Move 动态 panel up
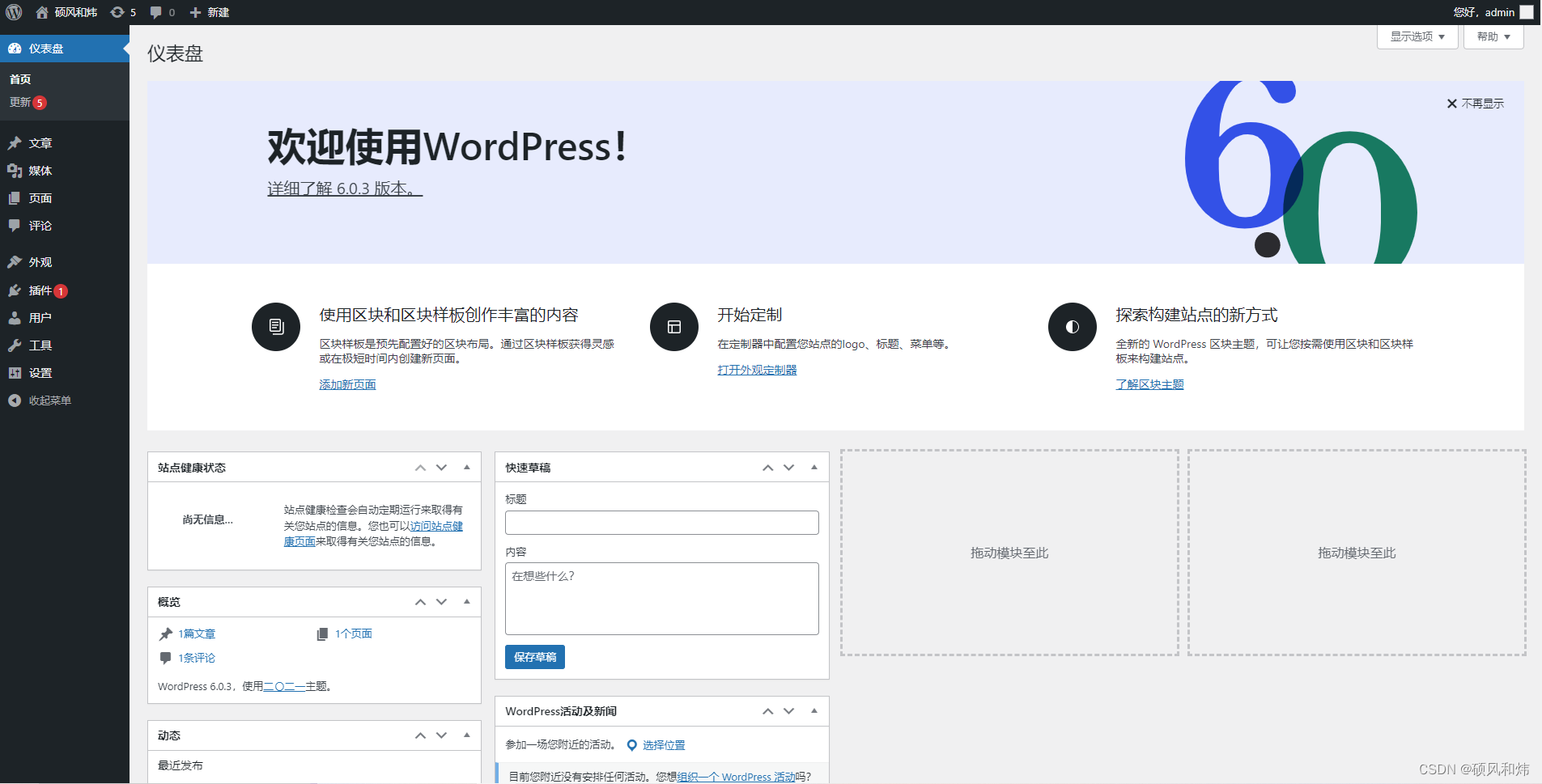 [420, 735]
